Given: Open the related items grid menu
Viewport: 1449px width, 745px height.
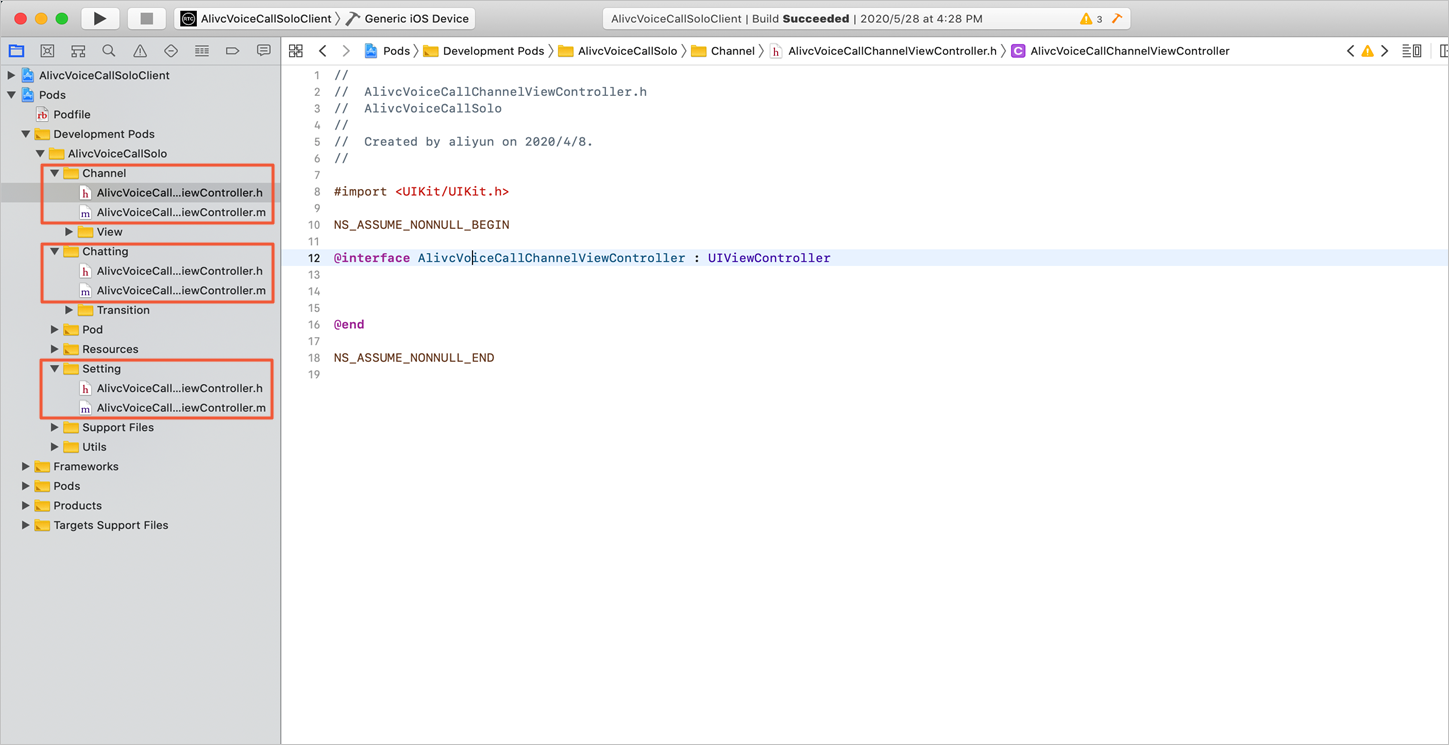Looking at the screenshot, I should [x=296, y=51].
